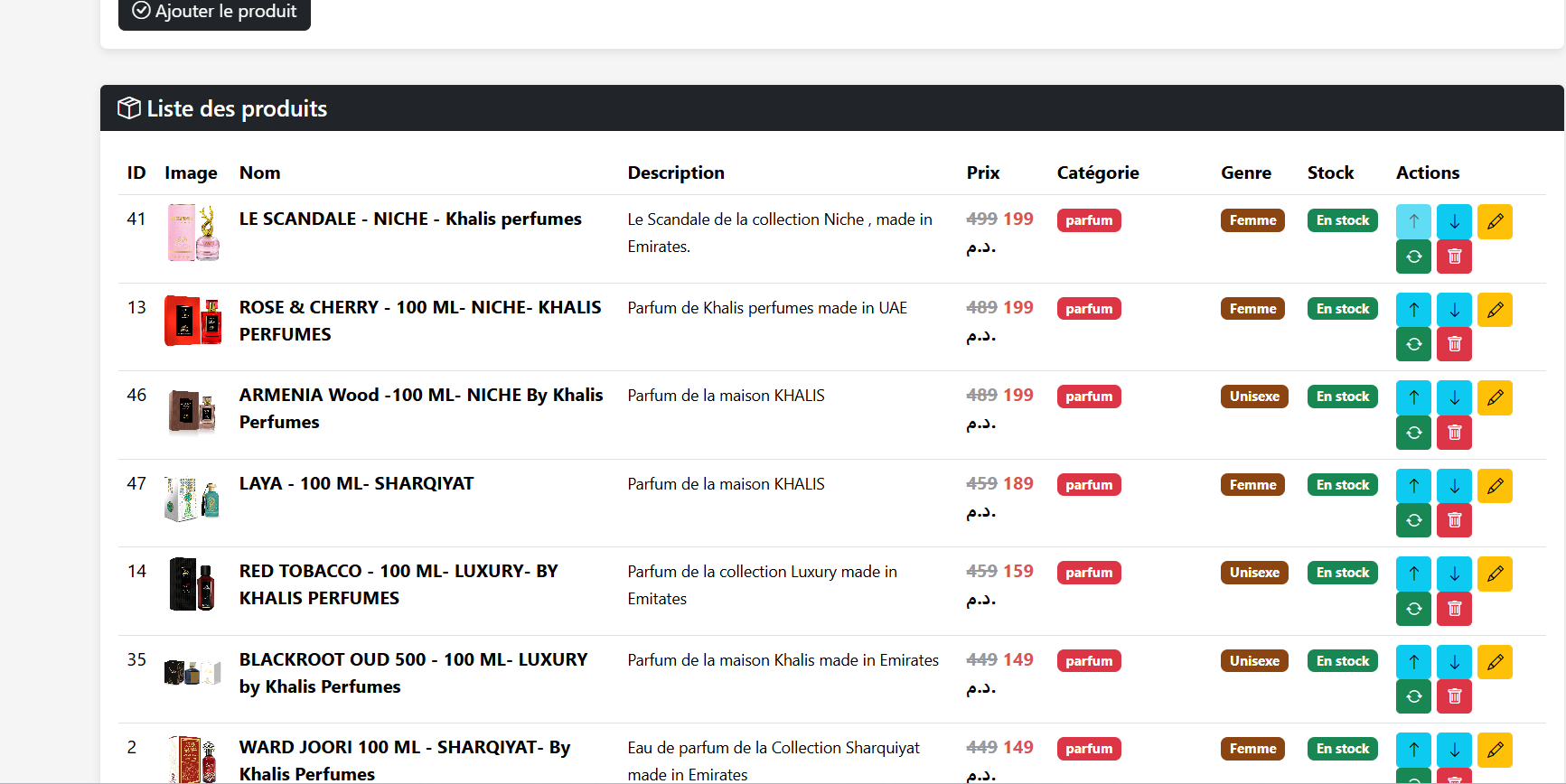1566x784 pixels.
Task: Click the Actions column header
Action: 1428,173
